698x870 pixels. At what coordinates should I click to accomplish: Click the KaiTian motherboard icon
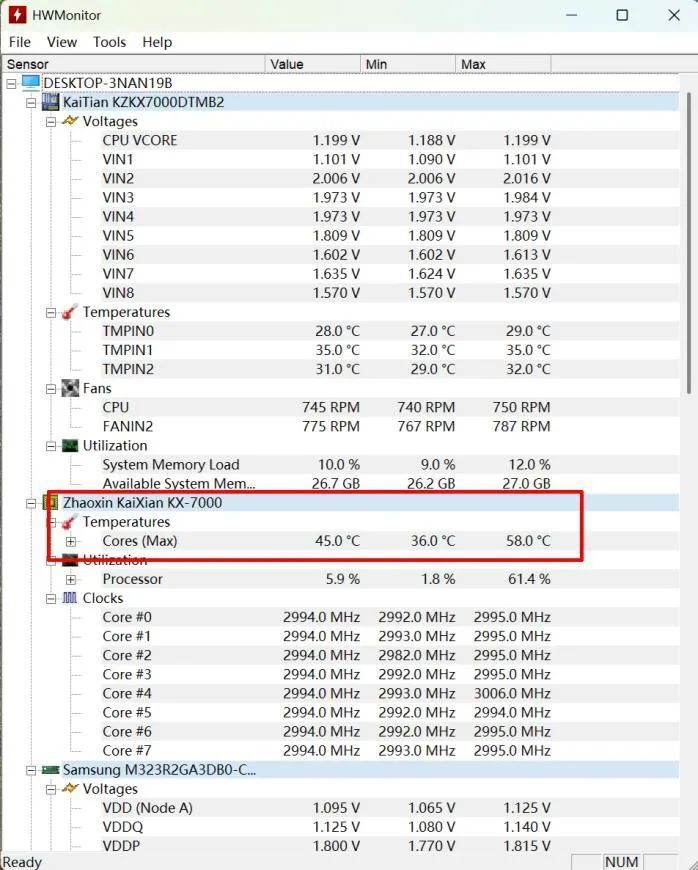tap(50, 102)
